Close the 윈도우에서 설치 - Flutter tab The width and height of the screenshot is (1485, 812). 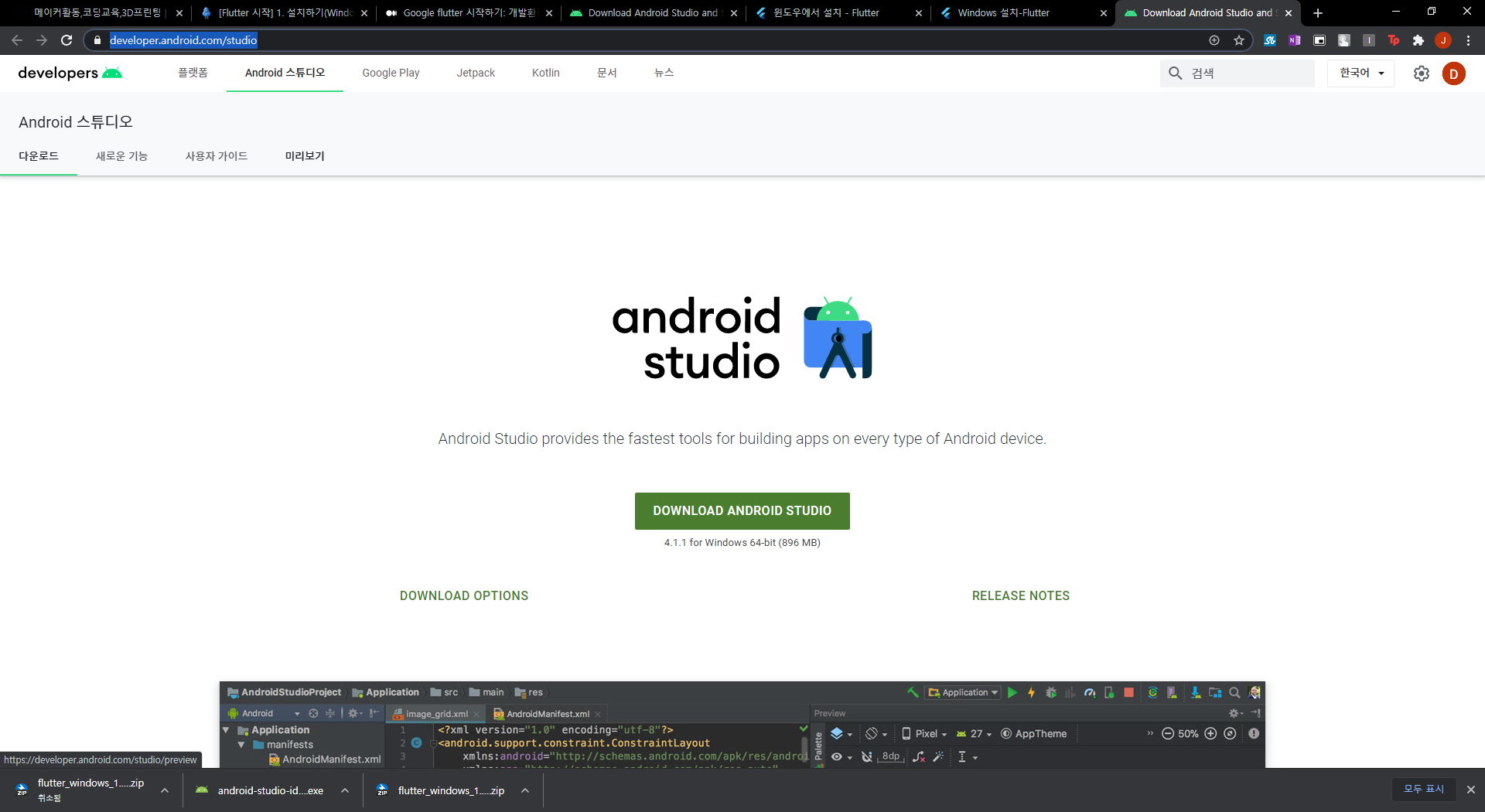pos(919,13)
